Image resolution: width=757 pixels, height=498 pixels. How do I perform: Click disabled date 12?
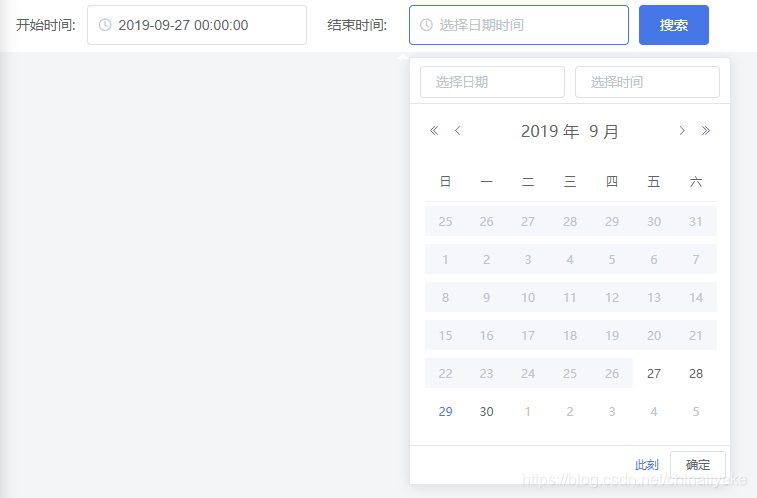pyautogui.click(x=612, y=297)
